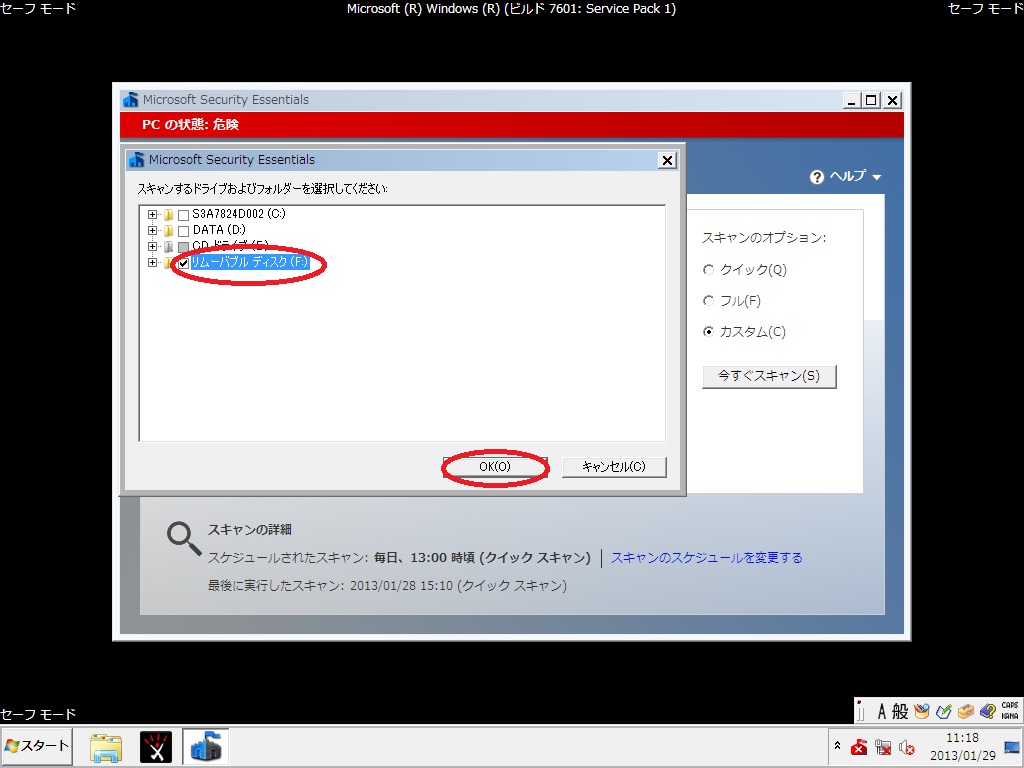The height and width of the screenshot is (768, 1024).
Task: Expand the S3A7824D002 (C:) drive node
Action: coord(152,214)
